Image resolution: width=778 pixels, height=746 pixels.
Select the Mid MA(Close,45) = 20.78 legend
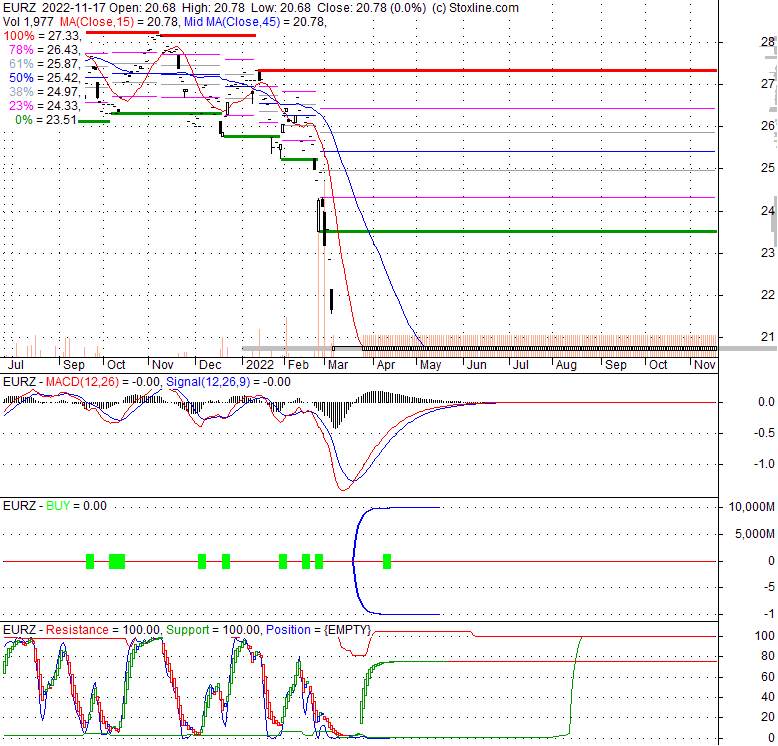point(255,22)
